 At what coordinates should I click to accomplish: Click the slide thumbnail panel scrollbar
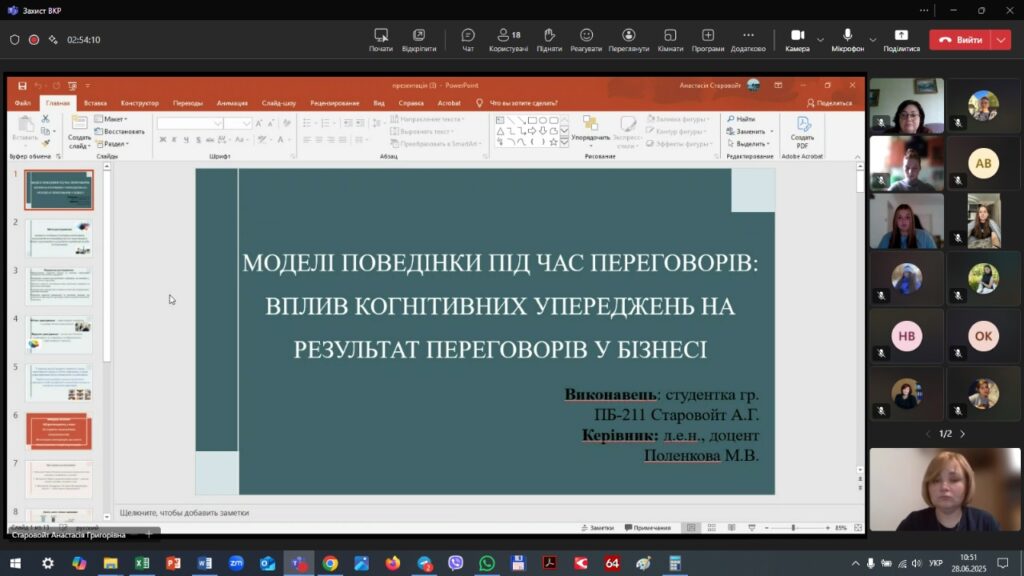tap(106, 266)
